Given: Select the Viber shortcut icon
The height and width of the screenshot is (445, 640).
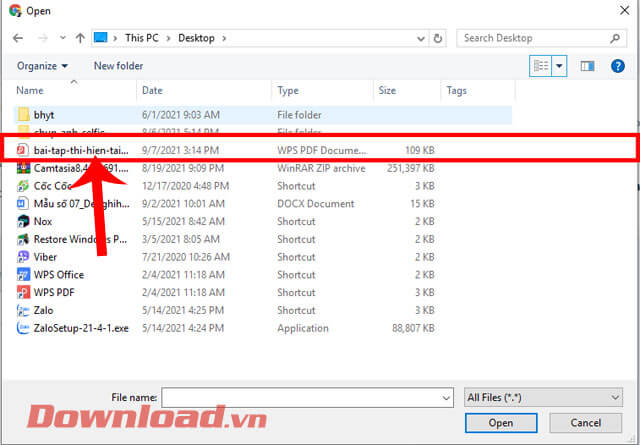Looking at the screenshot, I should 23,257.
